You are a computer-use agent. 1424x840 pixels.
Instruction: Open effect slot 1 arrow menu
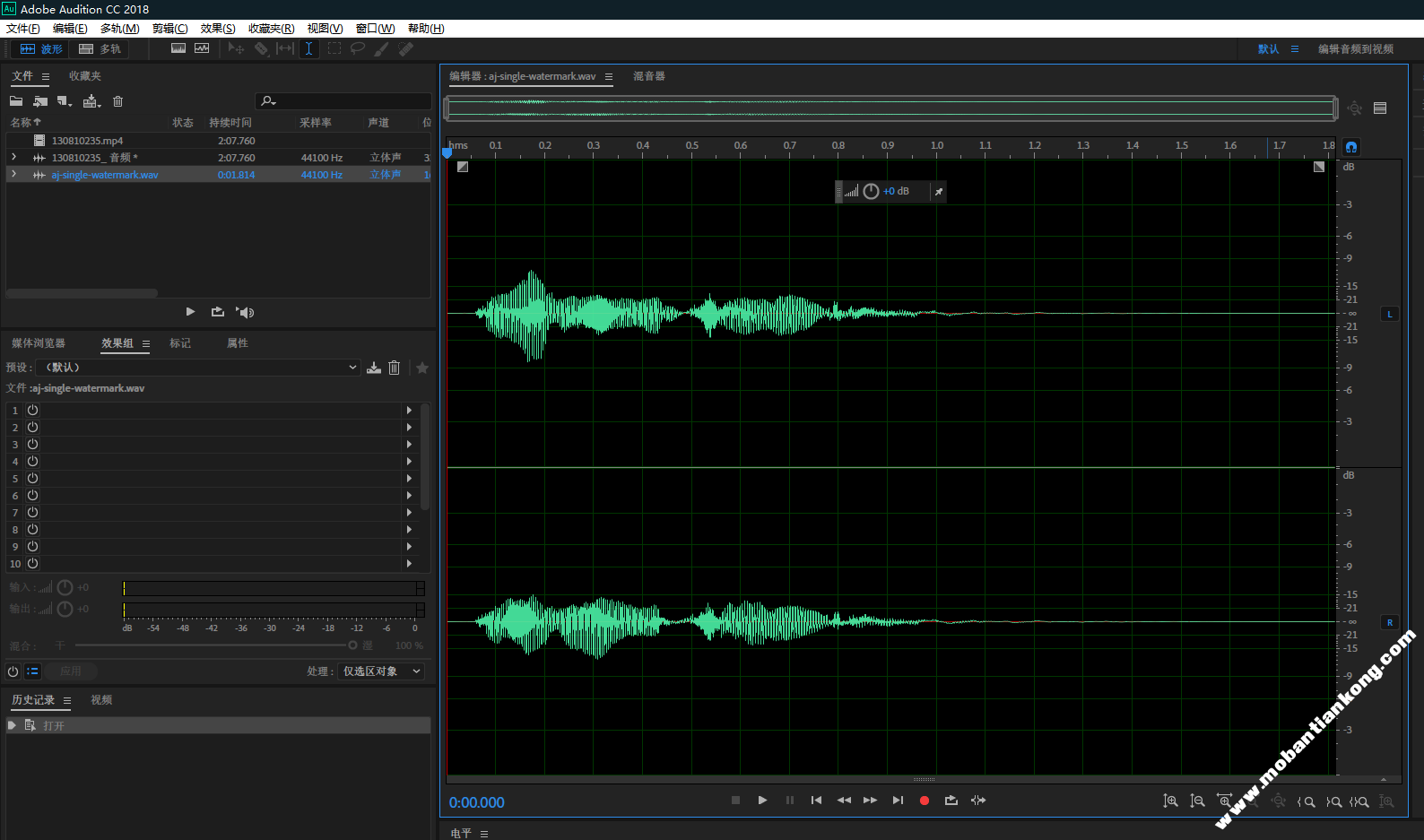pos(410,410)
